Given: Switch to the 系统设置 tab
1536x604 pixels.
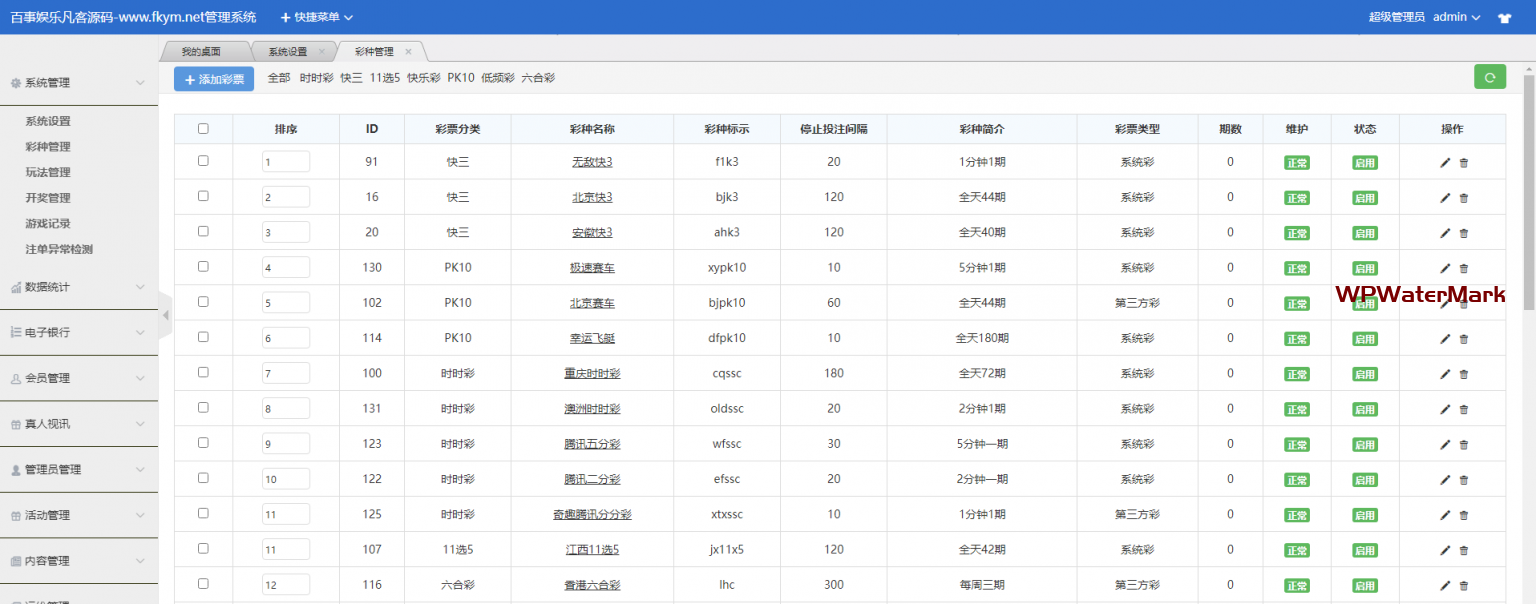Looking at the screenshot, I should click(288, 51).
